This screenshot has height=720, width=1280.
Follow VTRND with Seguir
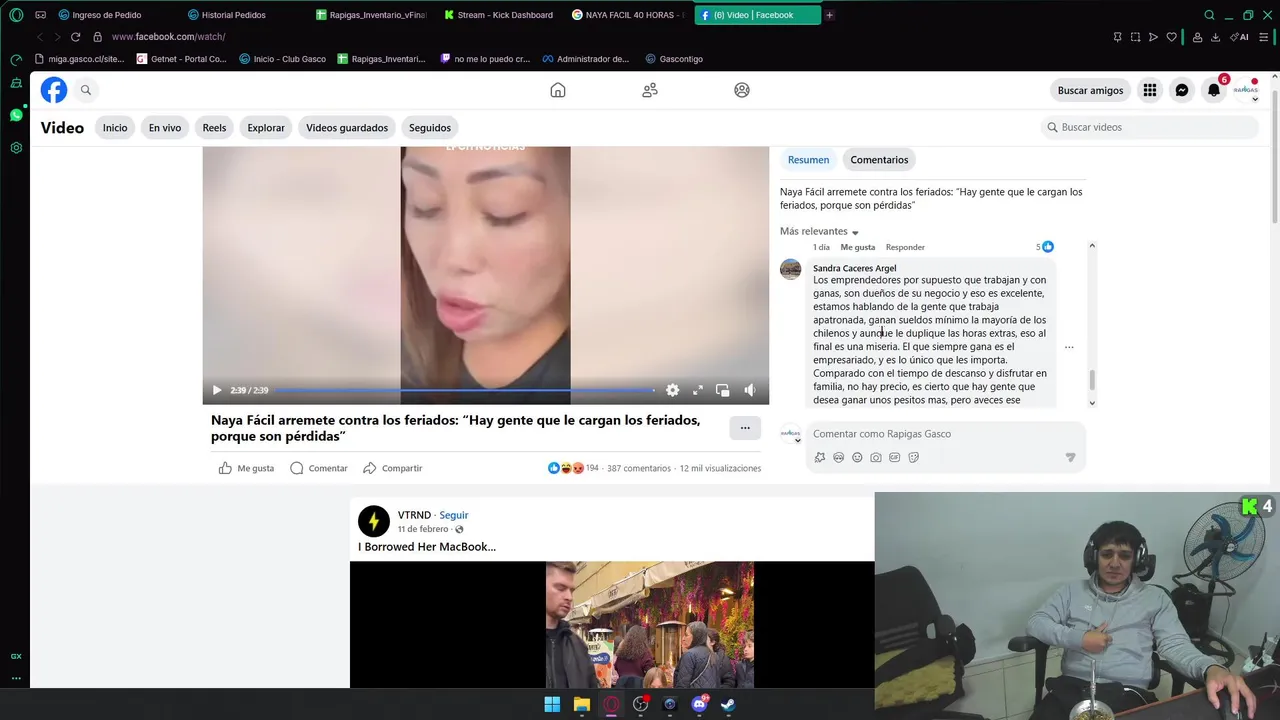[x=454, y=515]
